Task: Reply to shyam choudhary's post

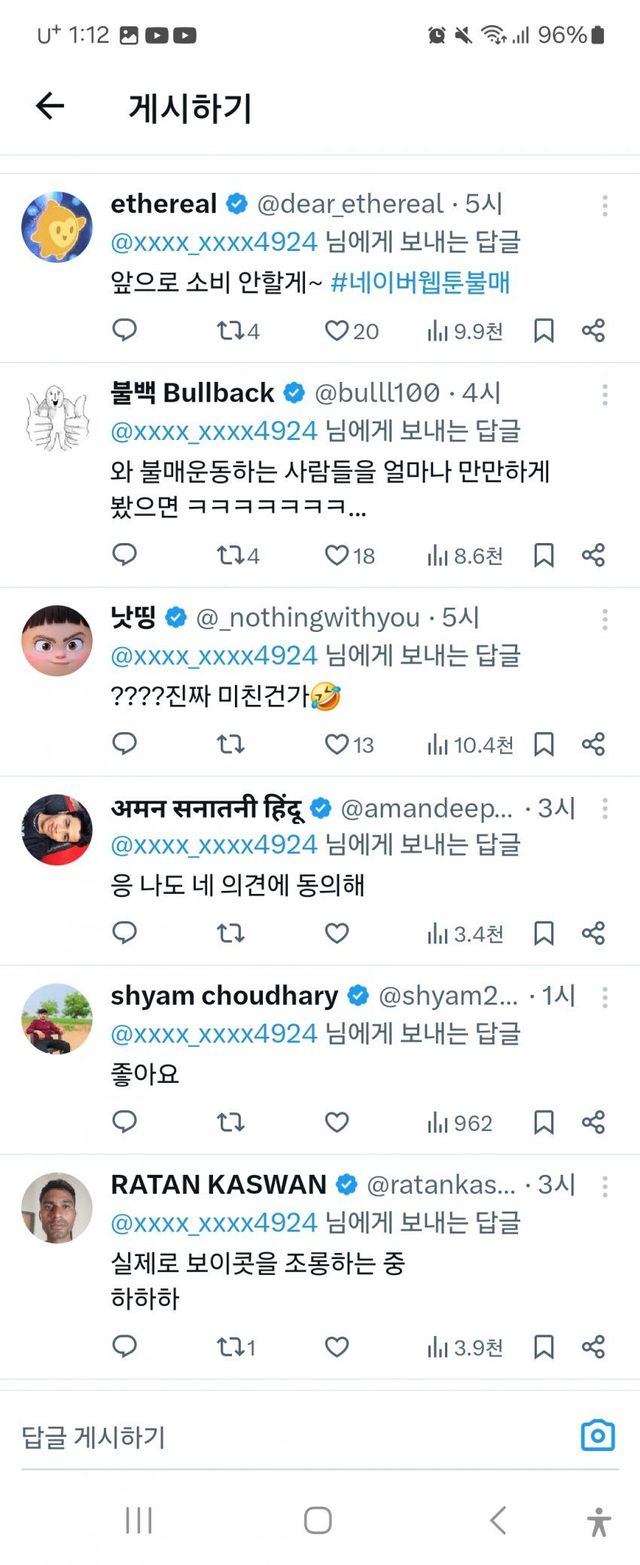Action: 124,1122
